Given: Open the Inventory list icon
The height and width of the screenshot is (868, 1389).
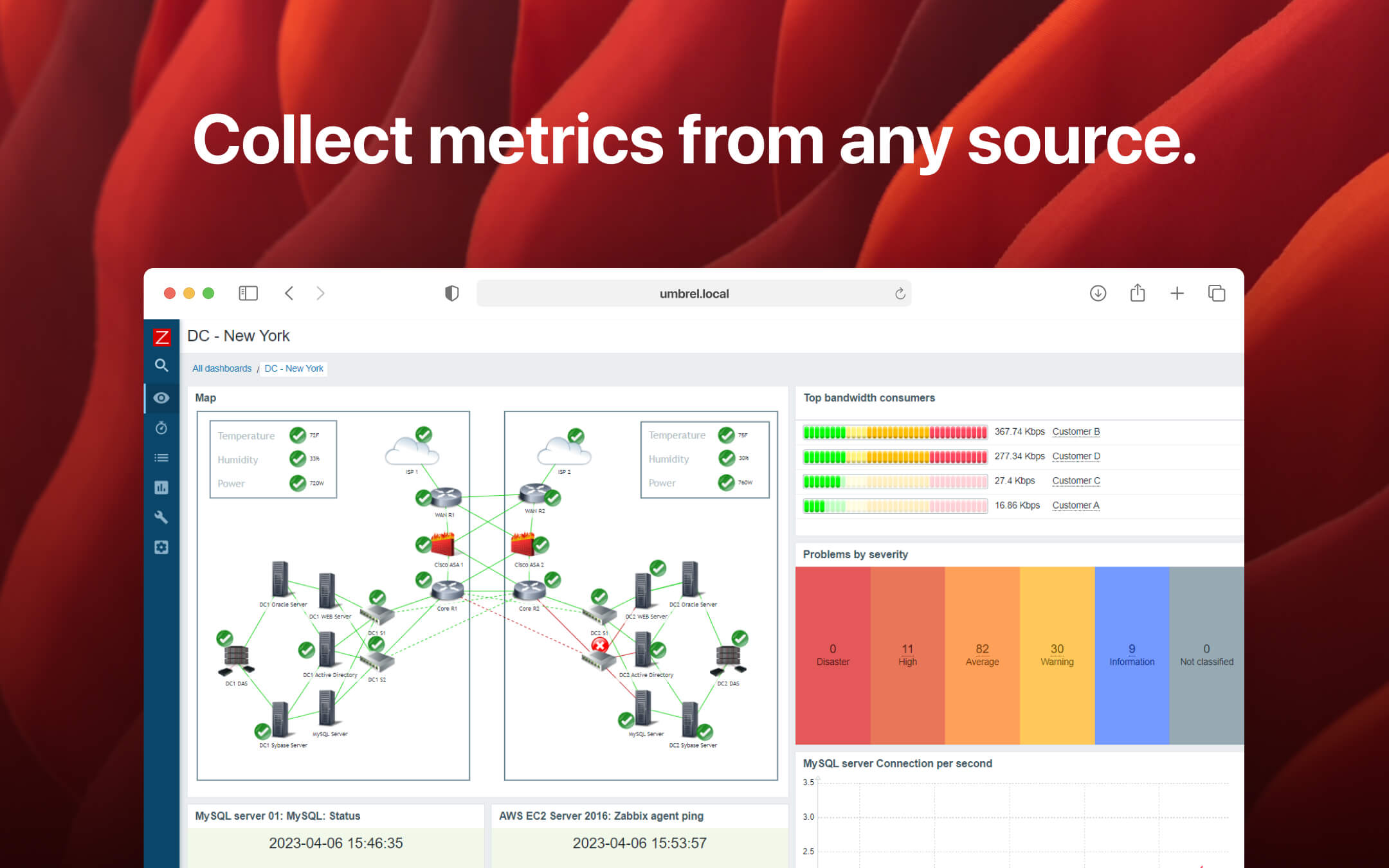Looking at the screenshot, I should (162, 457).
